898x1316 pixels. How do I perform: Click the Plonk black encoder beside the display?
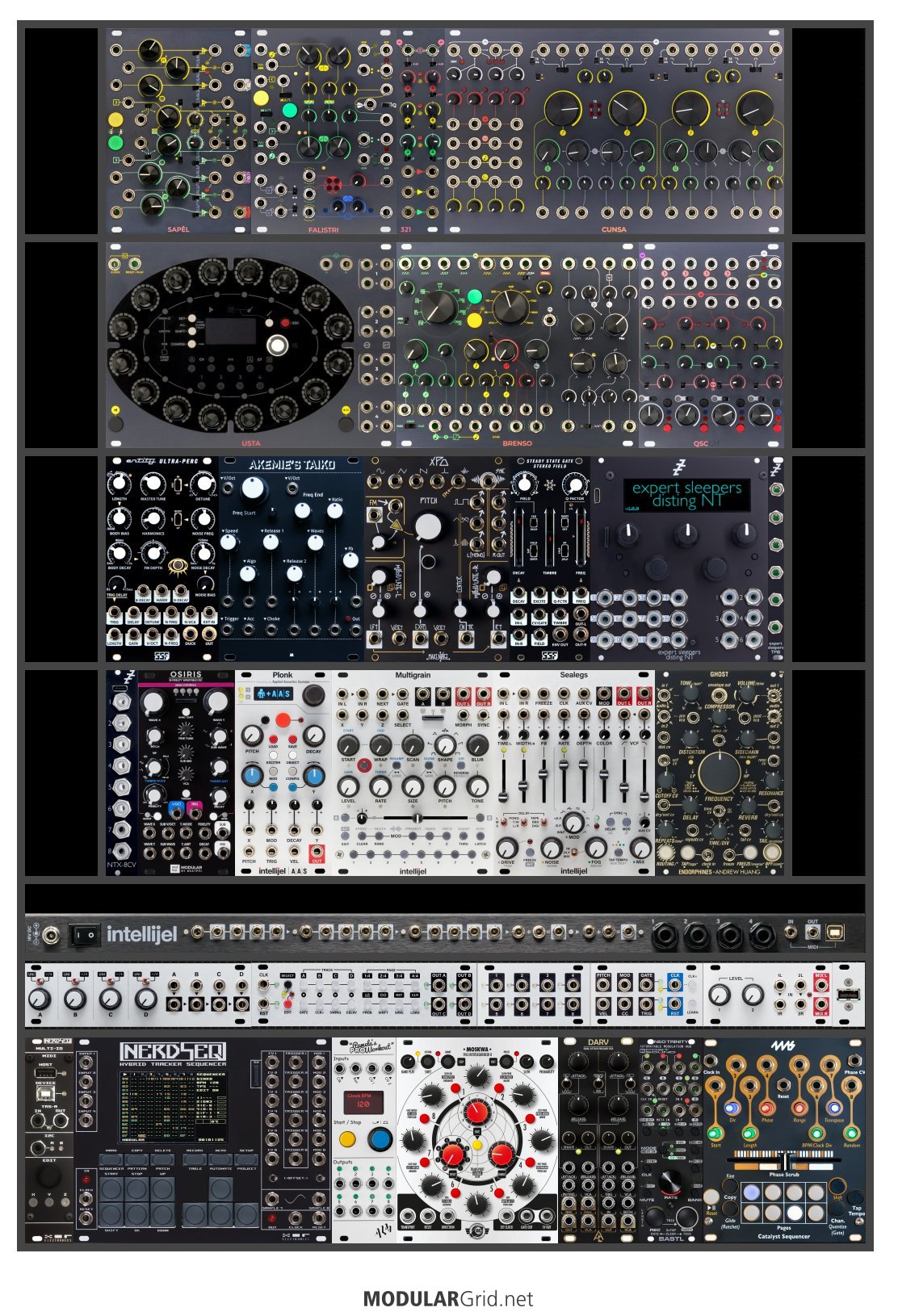tap(313, 694)
